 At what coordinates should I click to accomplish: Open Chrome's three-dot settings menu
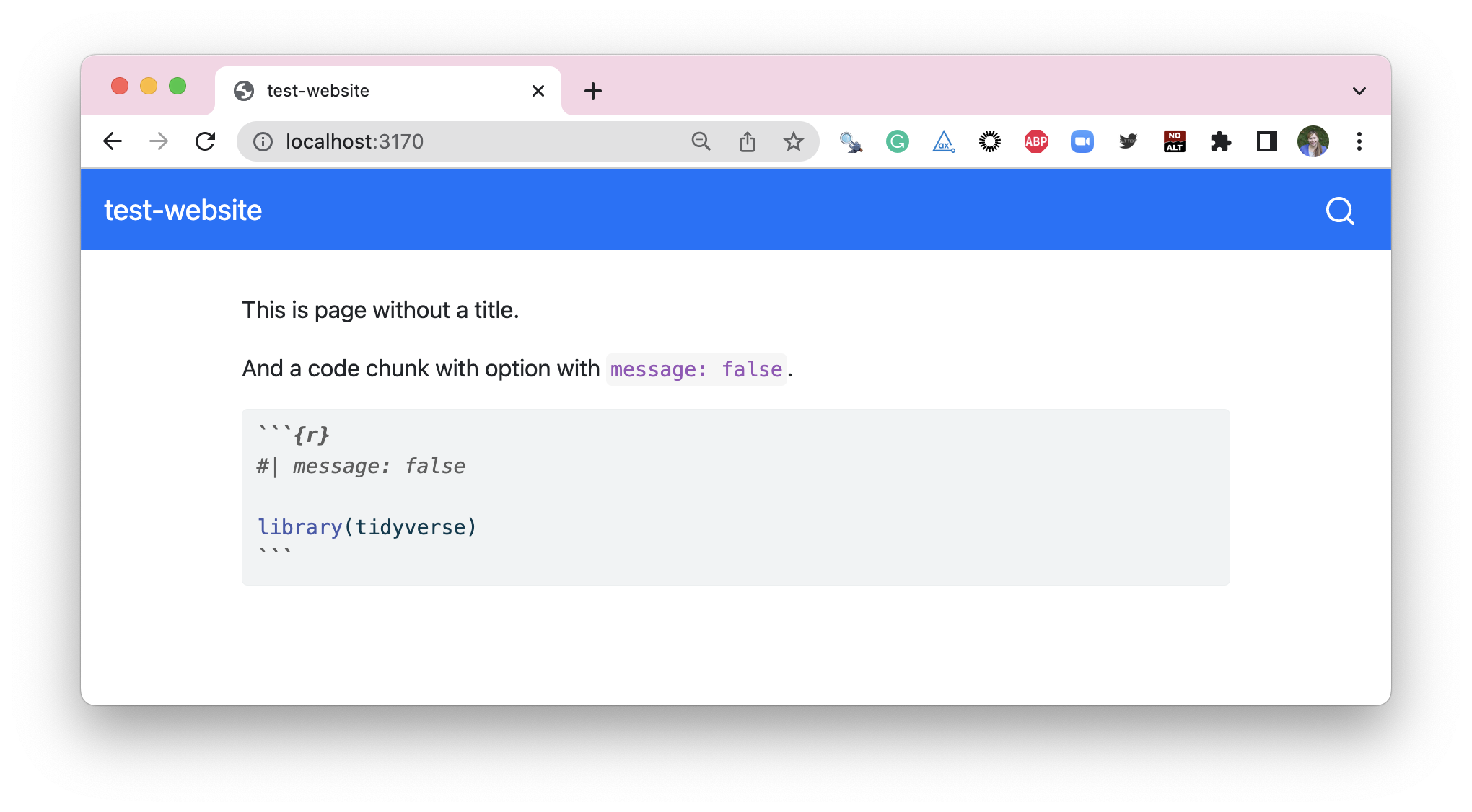[x=1359, y=141]
